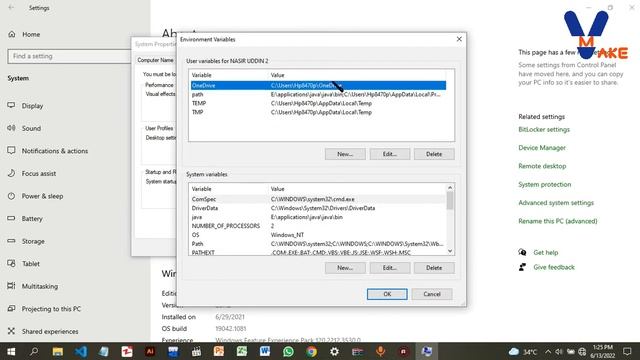Open Google Chrome from taskbar
640x360 pixels.
pos(311,351)
